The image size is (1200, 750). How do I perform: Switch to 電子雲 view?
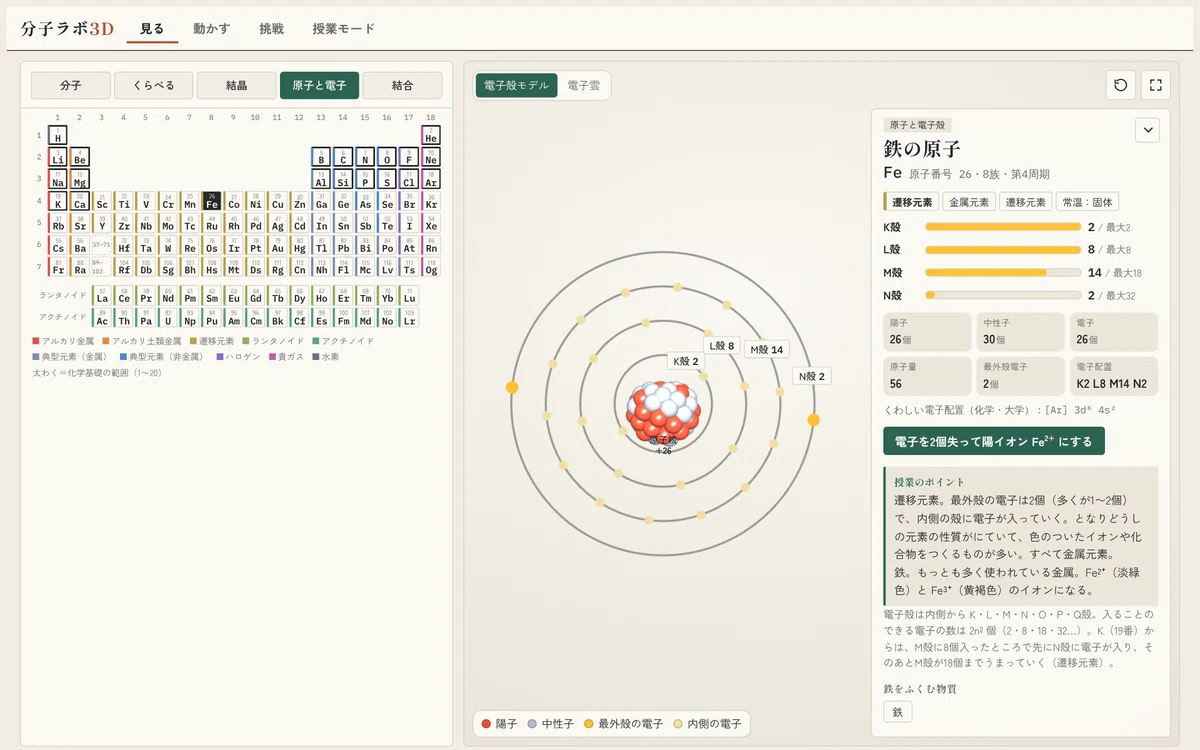pos(583,85)
